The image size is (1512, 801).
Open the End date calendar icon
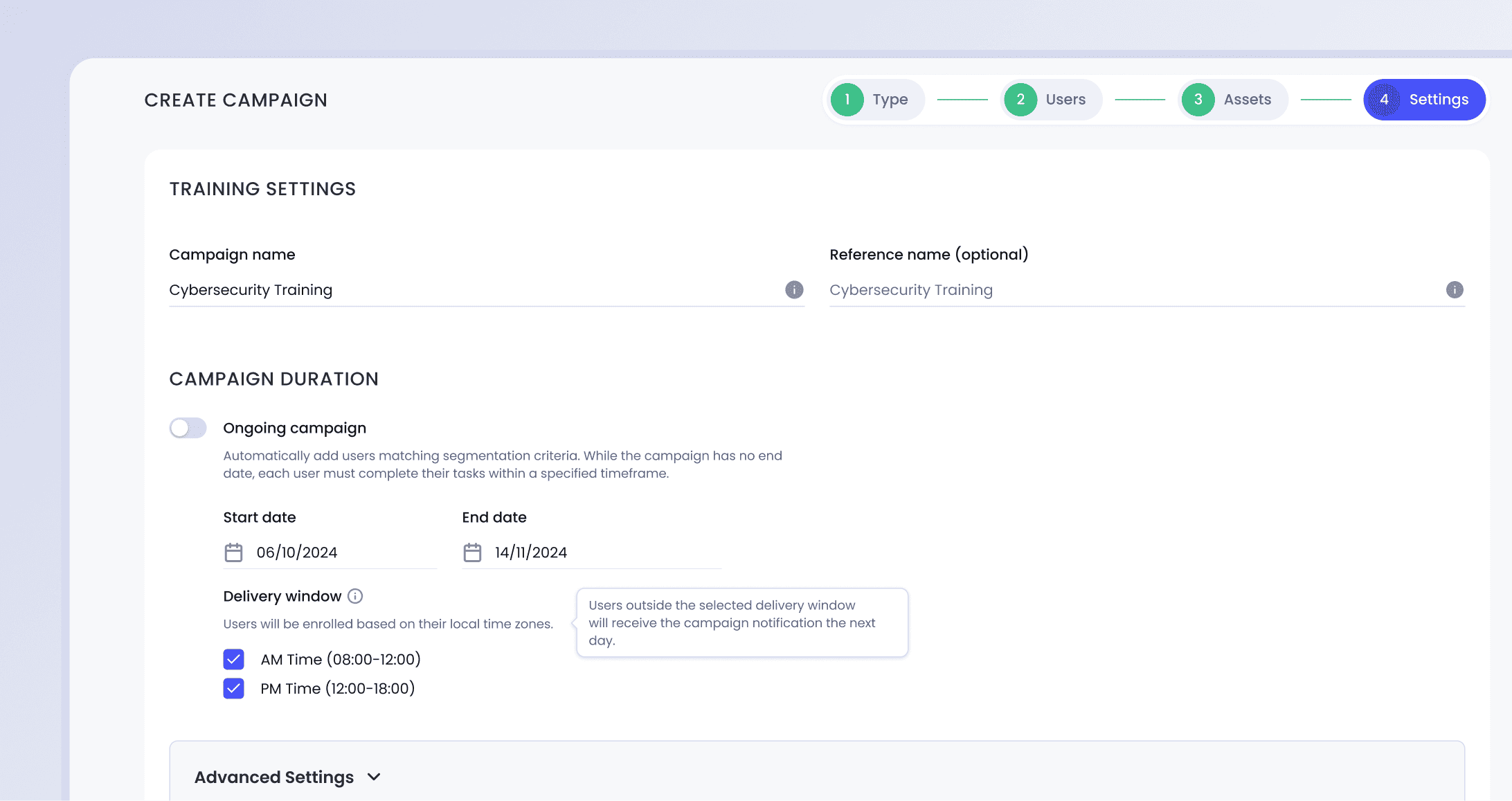coord(472,552)
